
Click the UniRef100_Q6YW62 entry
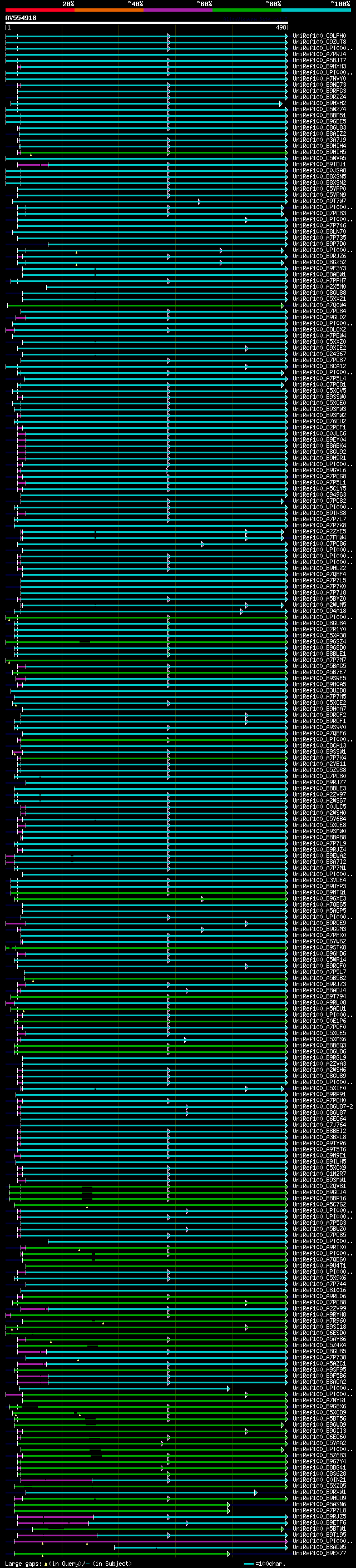pos(319,941)
